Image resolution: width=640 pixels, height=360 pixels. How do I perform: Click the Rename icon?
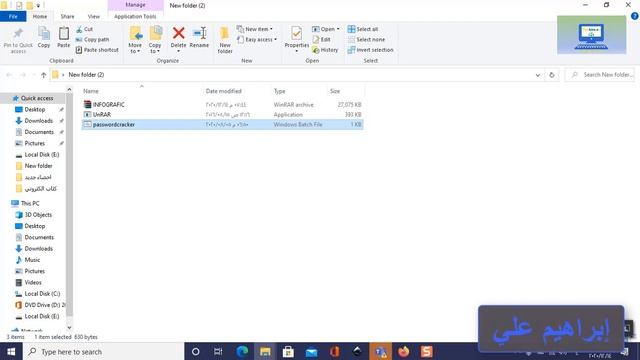(x=199, y=33)
